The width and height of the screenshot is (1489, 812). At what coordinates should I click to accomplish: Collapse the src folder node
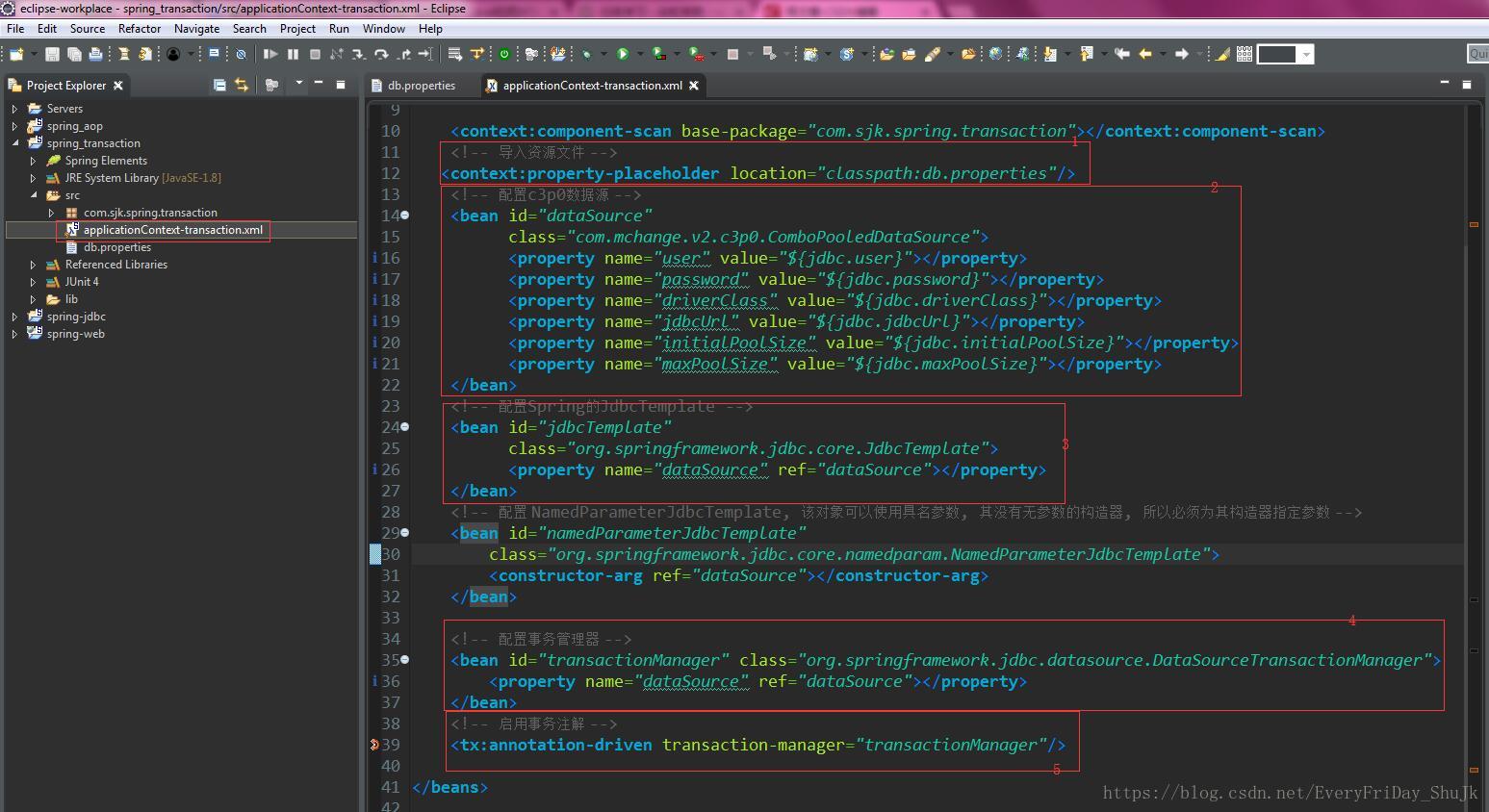pyautogui.click(x=33, y=195)
